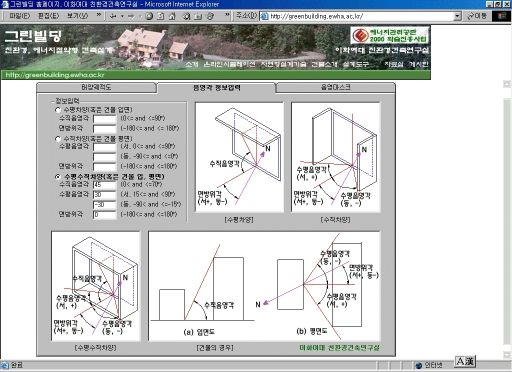The image size is (512, 372).
Task: Click the browser Back arrow button
Action: 113,16
